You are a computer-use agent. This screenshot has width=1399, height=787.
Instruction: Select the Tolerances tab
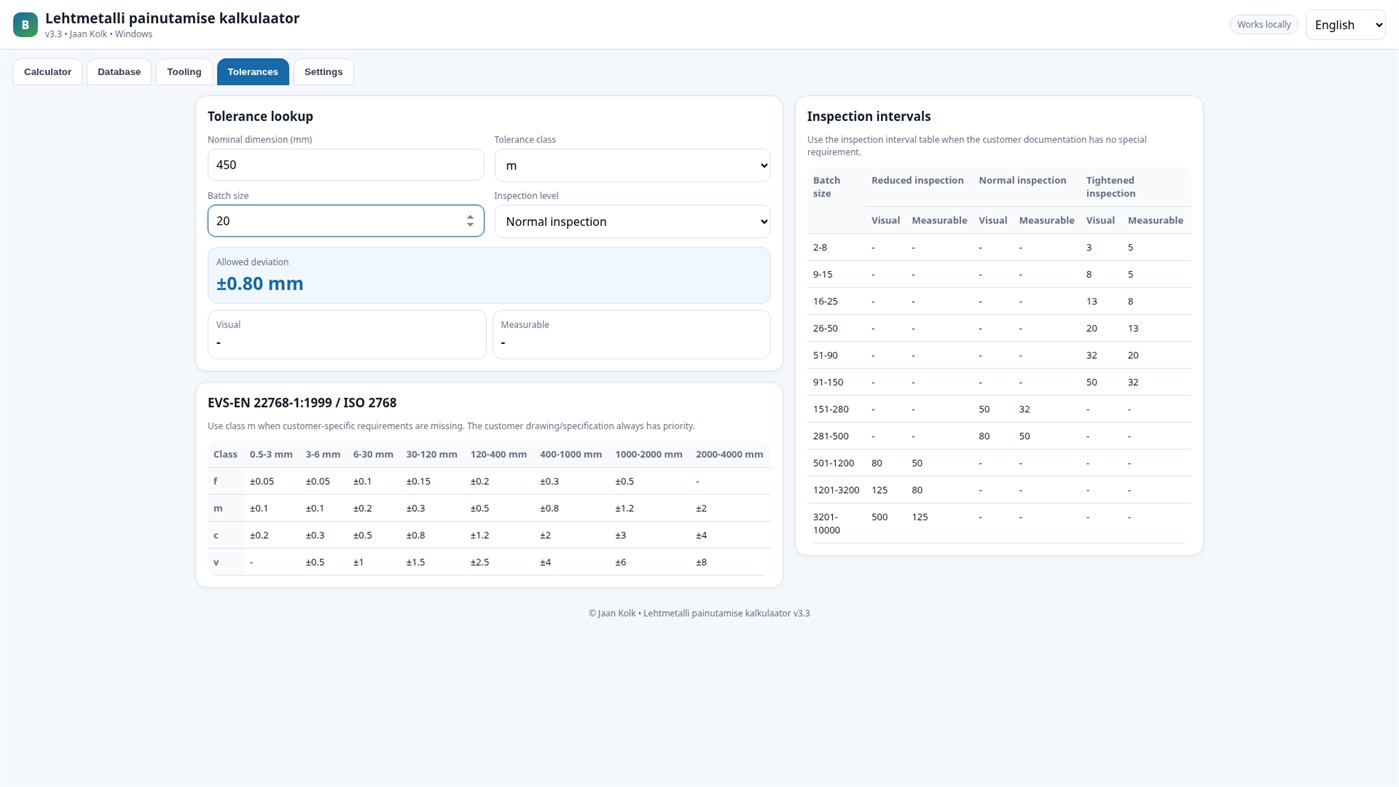(x=253, y=72)
